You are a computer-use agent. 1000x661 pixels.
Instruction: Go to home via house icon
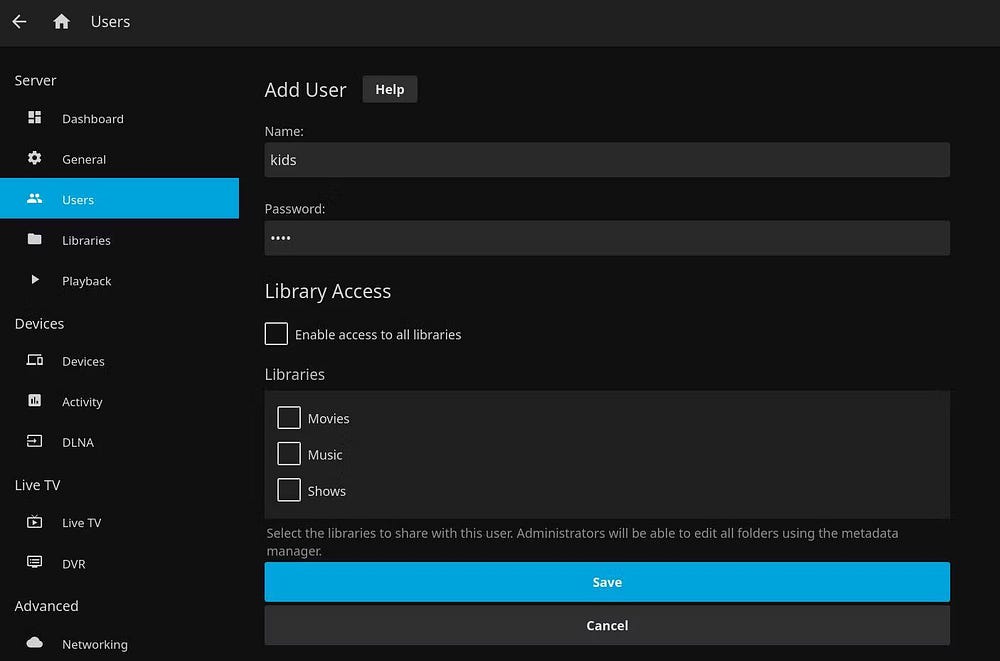tap(62, 21)
